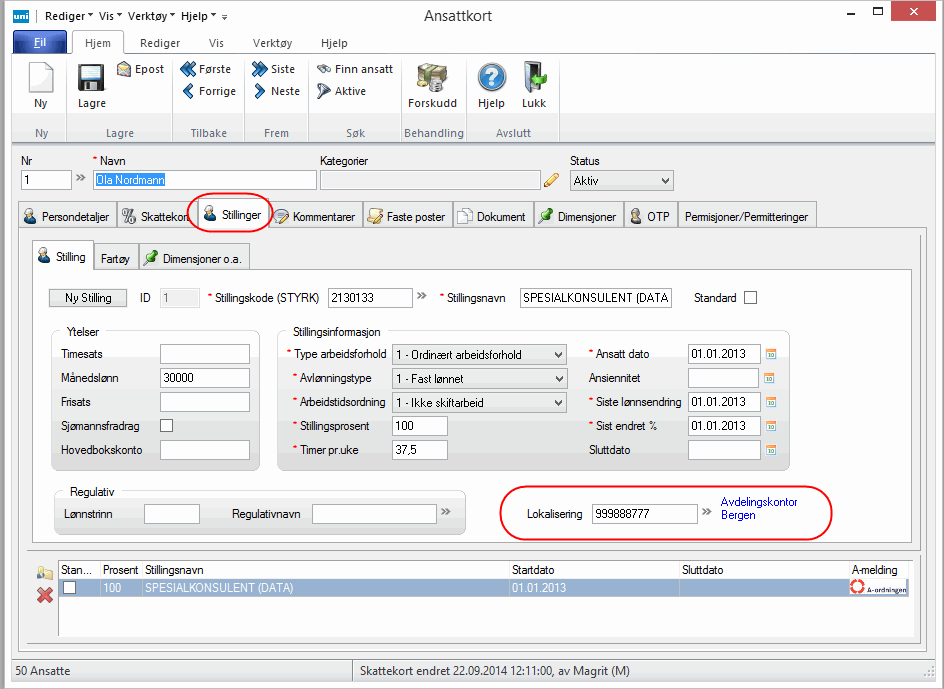Click the A-ordningen icon in position row

878,588
